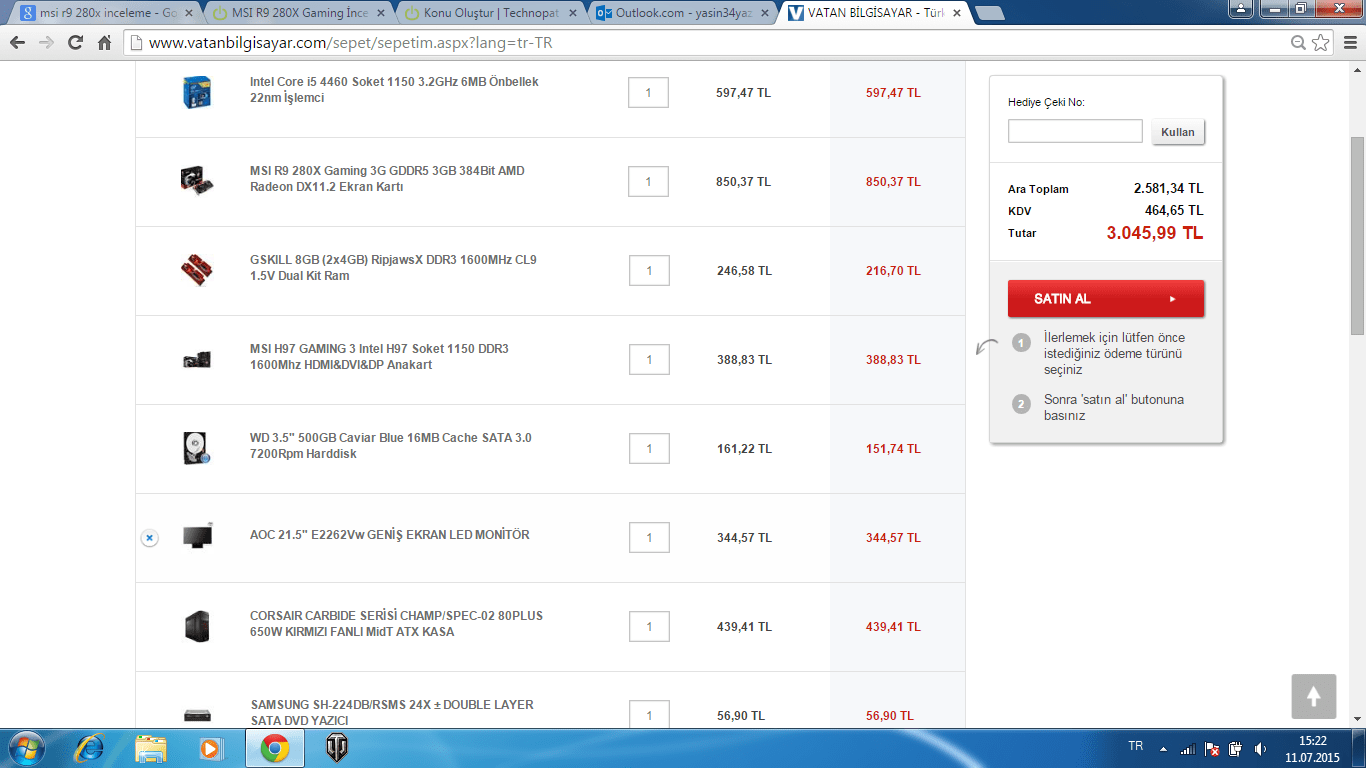Click the SATIN AL purchase button

1106,299
